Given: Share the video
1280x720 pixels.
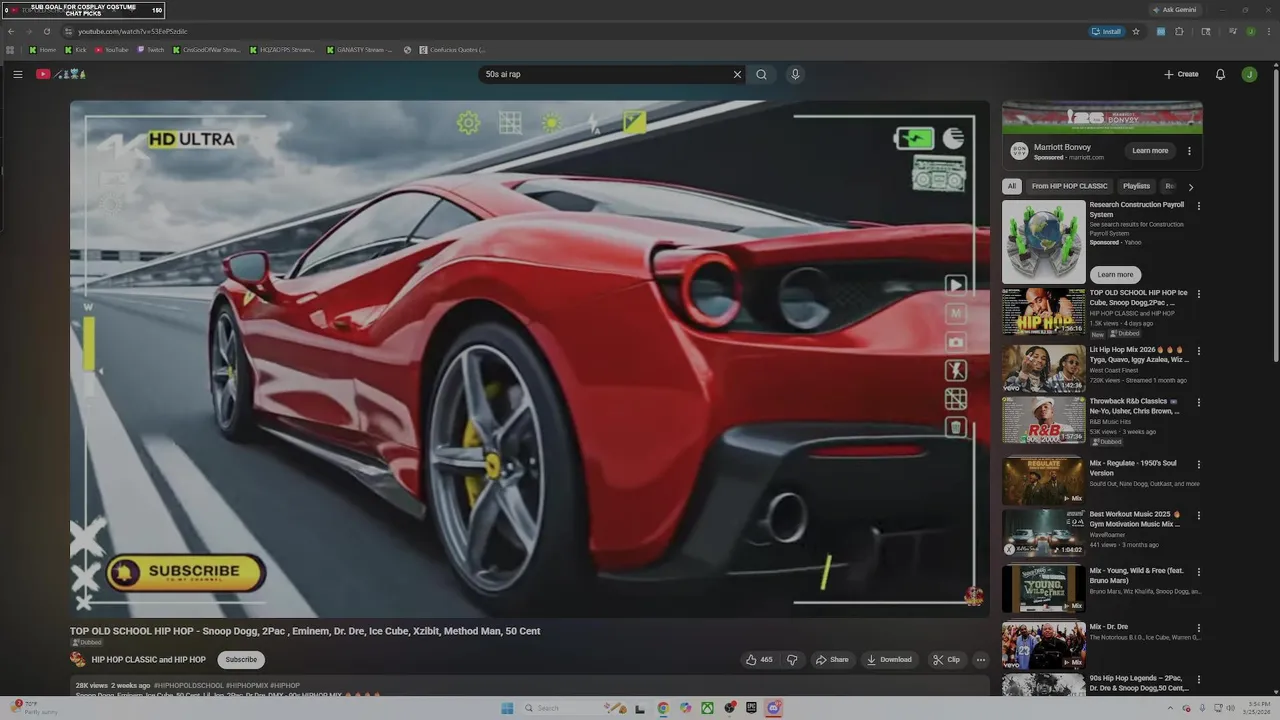Looking at the screenshot, I should [832, 660].
